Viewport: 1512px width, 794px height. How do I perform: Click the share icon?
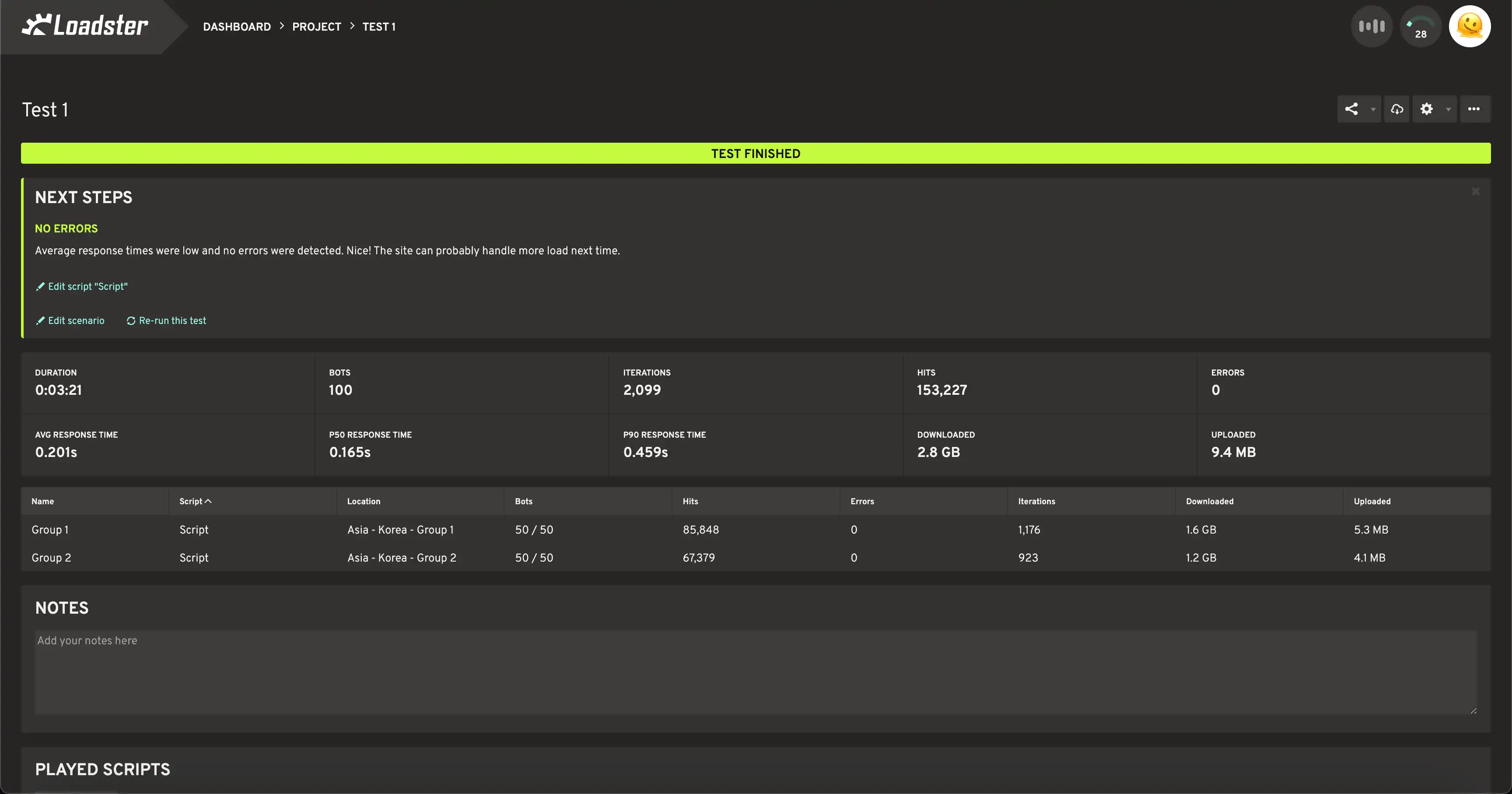1351,109
